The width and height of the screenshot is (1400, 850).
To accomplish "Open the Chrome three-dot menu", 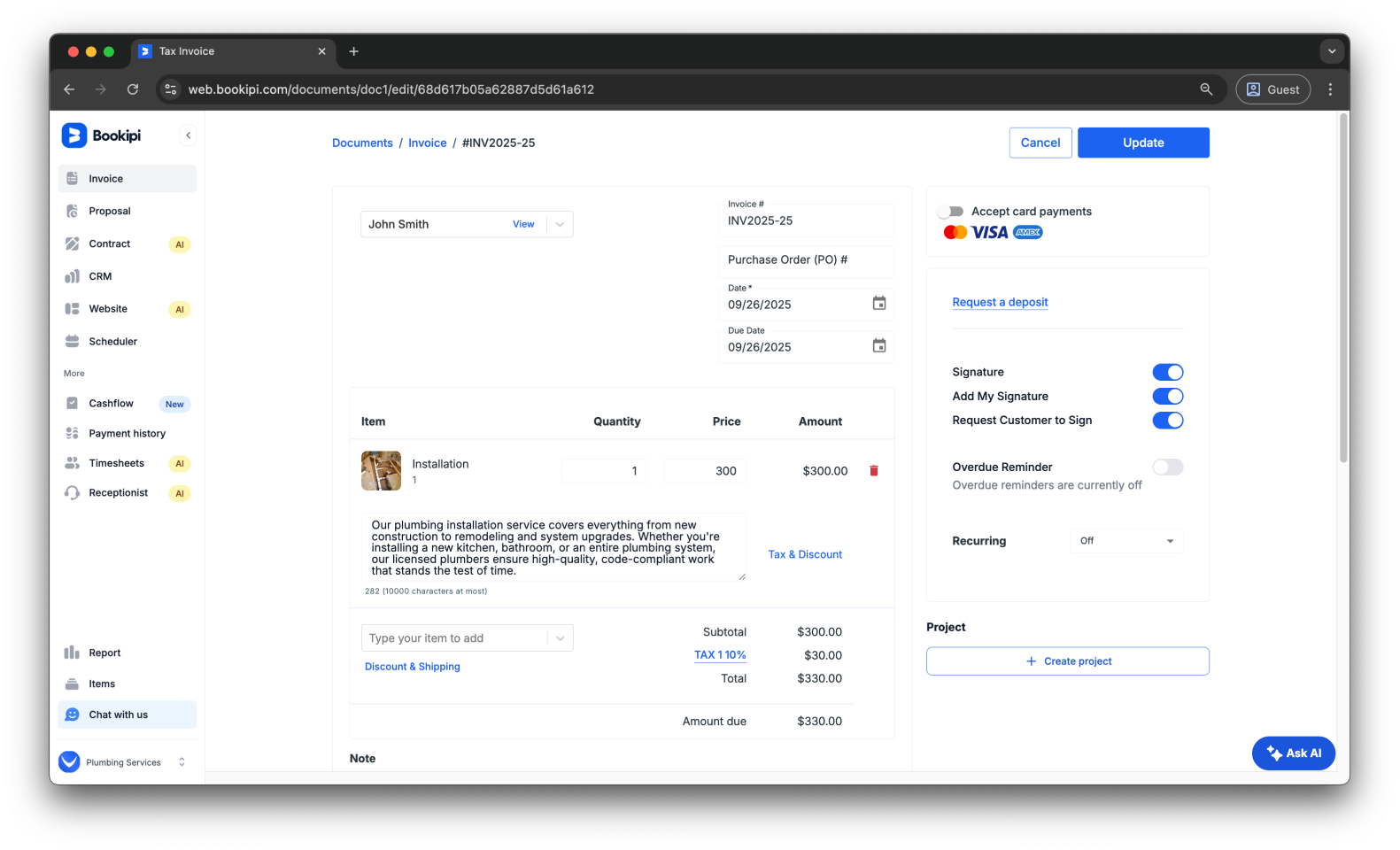I will [x=1330, y=89].
